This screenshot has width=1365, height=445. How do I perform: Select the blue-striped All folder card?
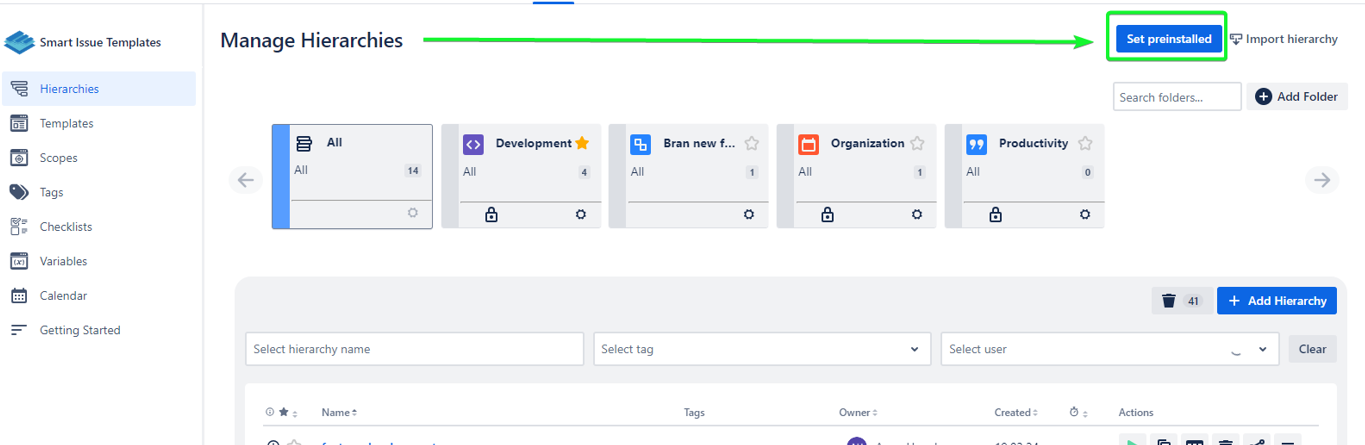[352, 176]
